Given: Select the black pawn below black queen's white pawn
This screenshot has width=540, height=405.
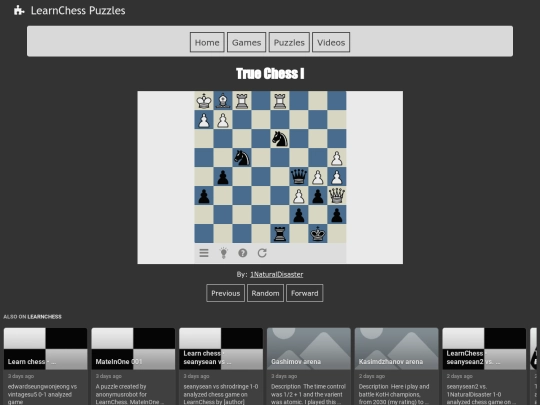Looking at the screenshot, I should (x=299, y=214).
